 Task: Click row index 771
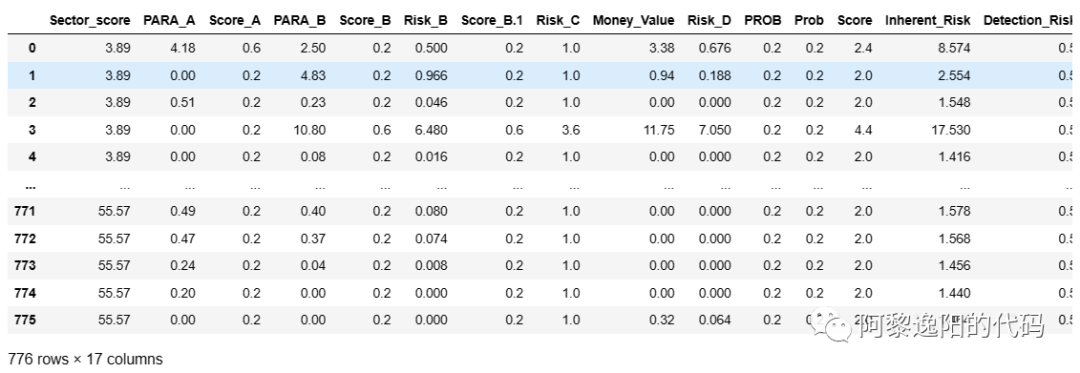25,211
